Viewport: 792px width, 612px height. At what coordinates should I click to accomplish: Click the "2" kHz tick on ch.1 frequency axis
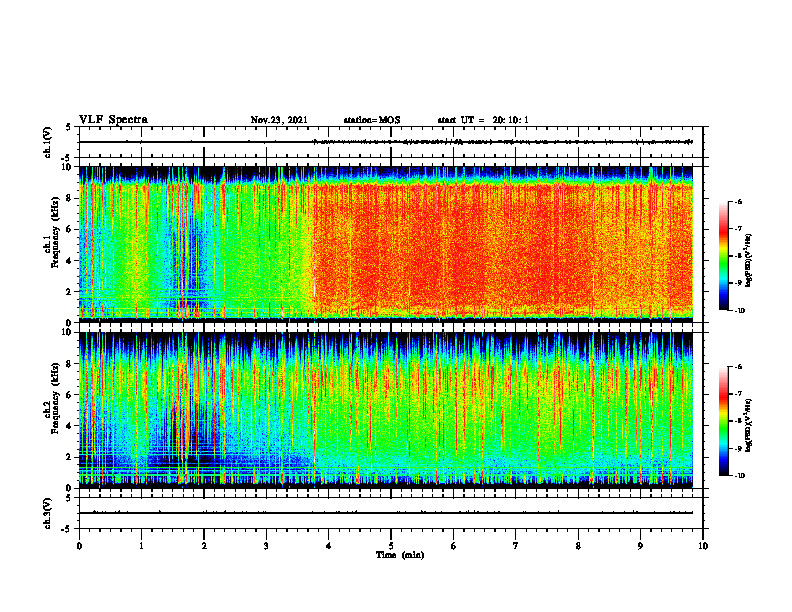coord(69,292)
